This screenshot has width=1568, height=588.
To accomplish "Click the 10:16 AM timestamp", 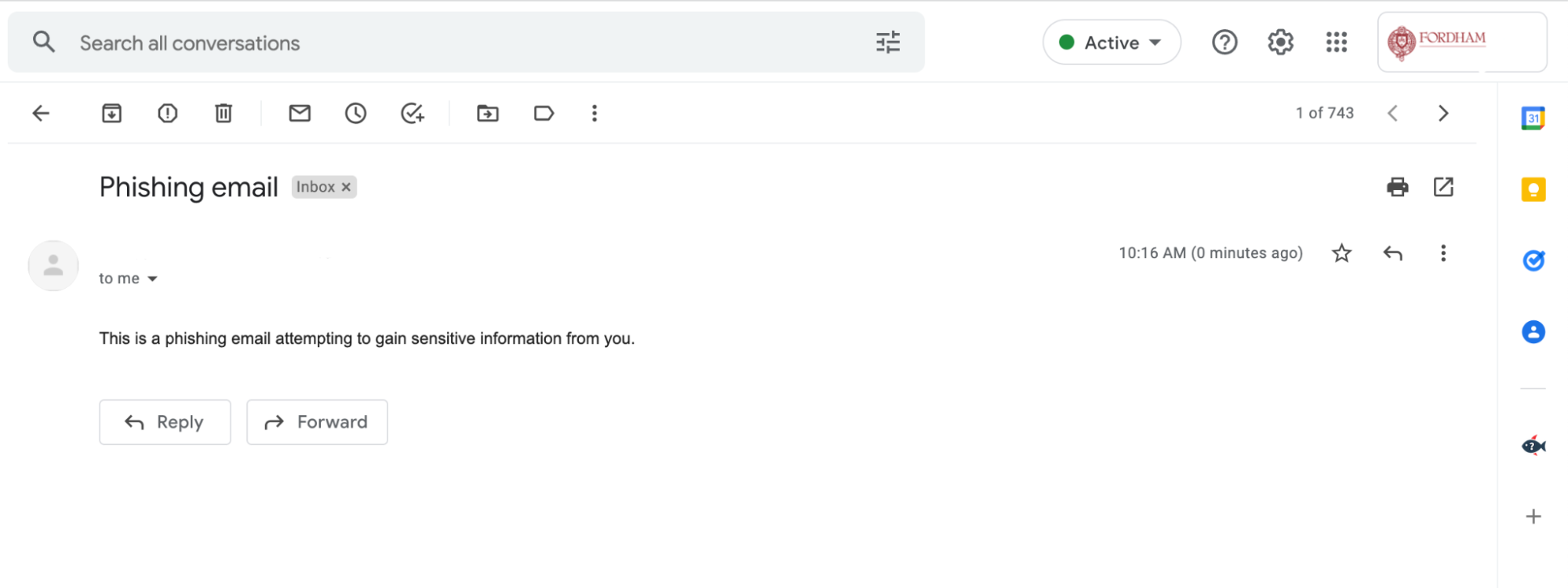I will pyautogui.click(x=1210, y=253).
